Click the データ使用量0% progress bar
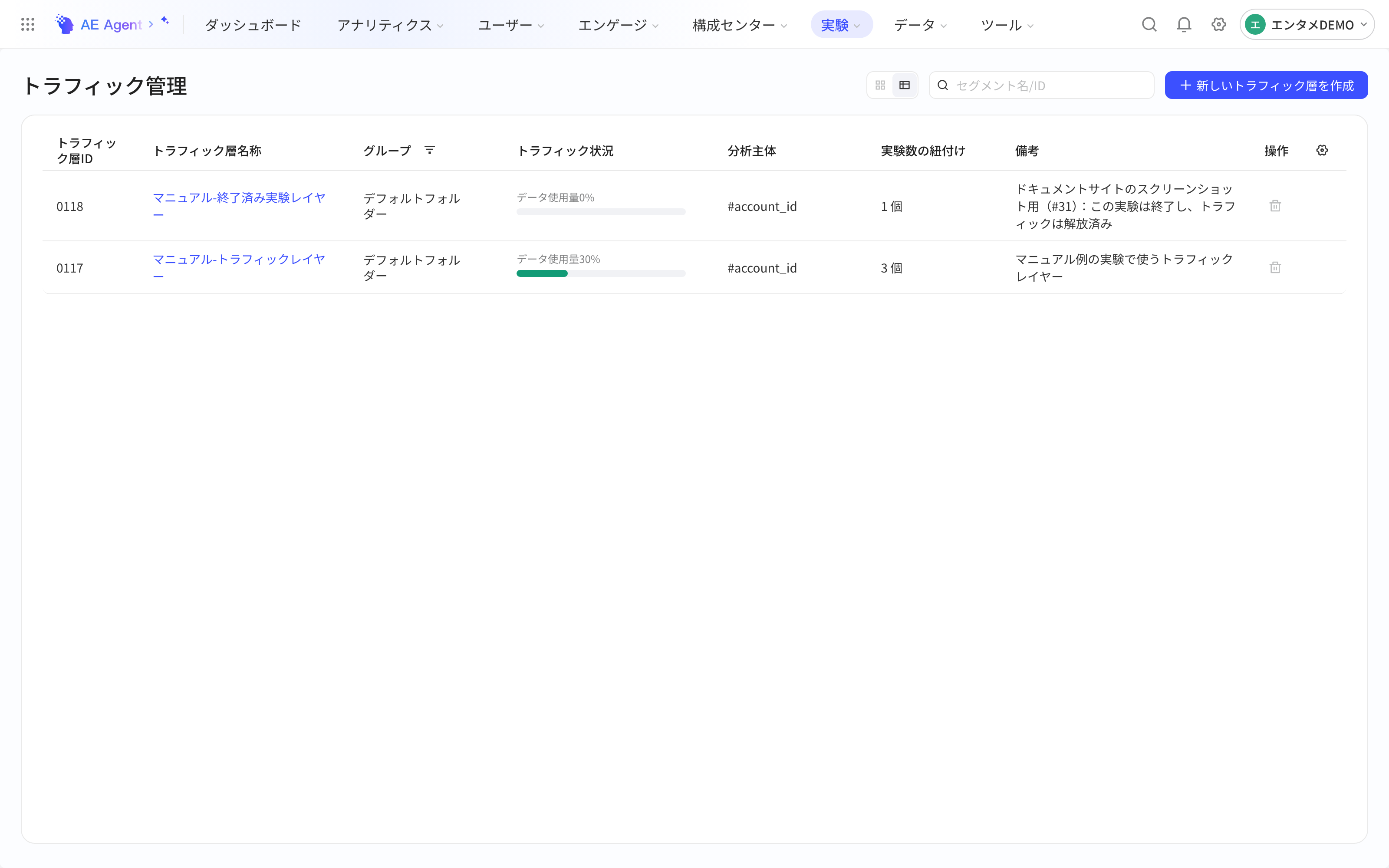The width and height of the screenshot is (1389, 868). coord(601,212)
